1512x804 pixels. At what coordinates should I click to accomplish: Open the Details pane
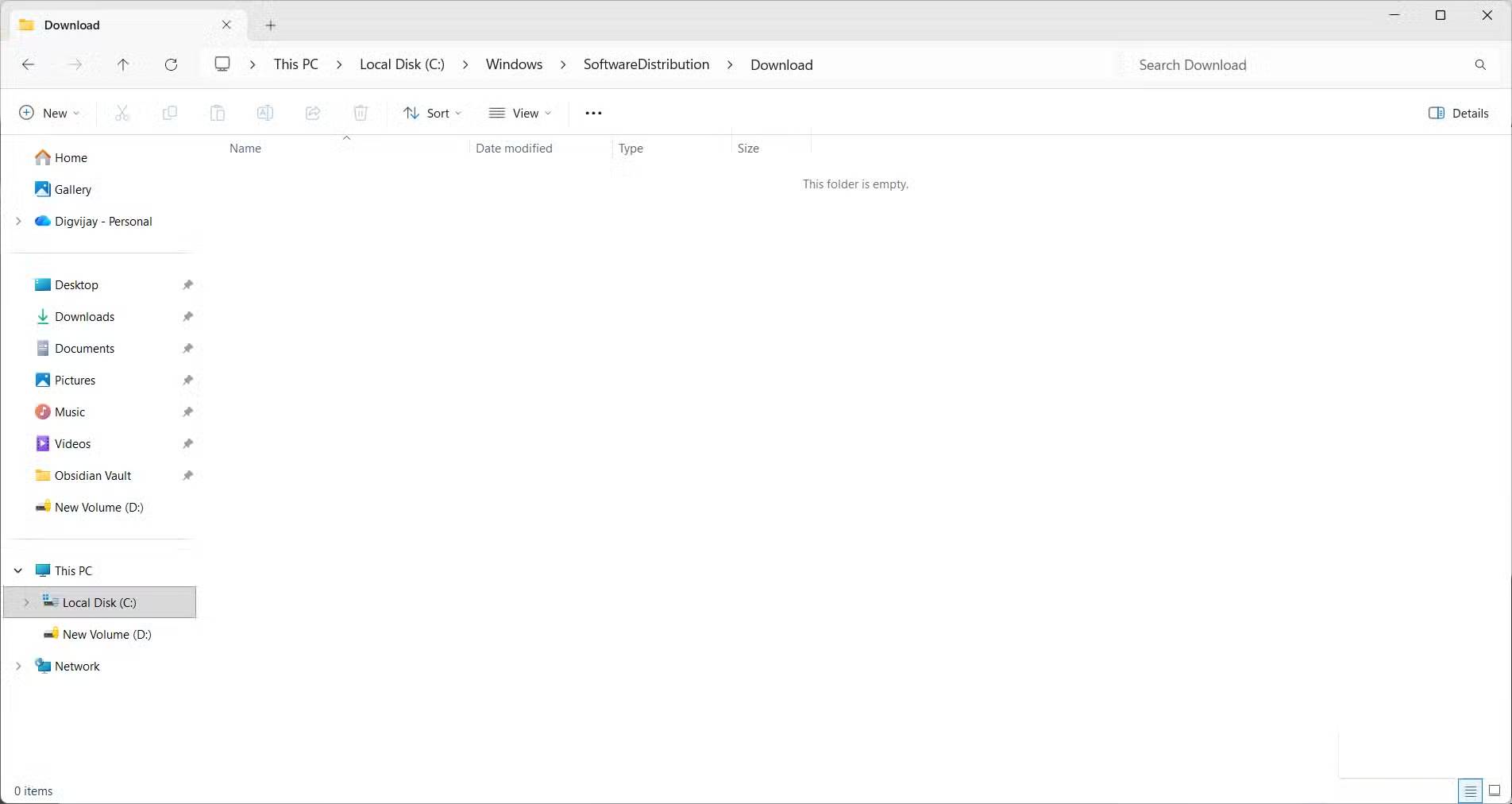1458,113
